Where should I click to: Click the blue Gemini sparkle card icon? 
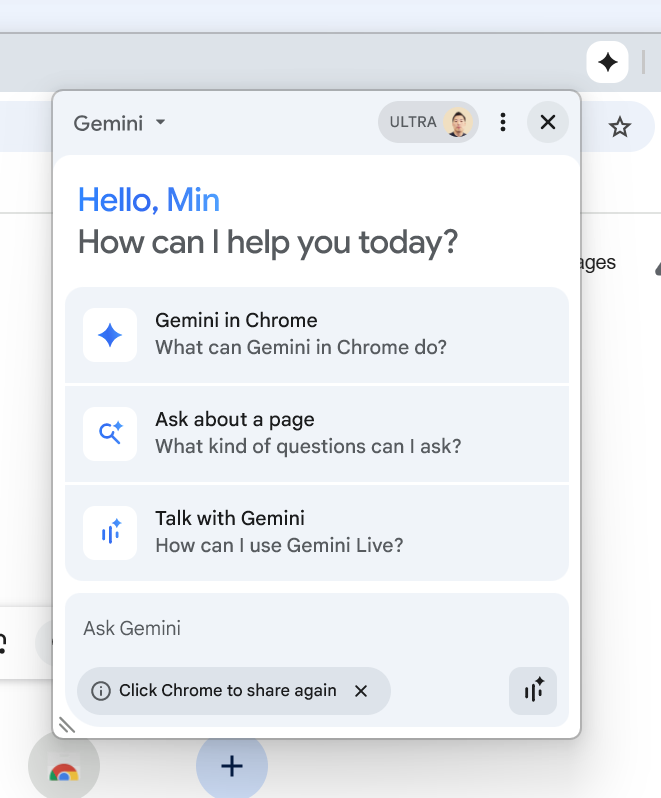110,335
